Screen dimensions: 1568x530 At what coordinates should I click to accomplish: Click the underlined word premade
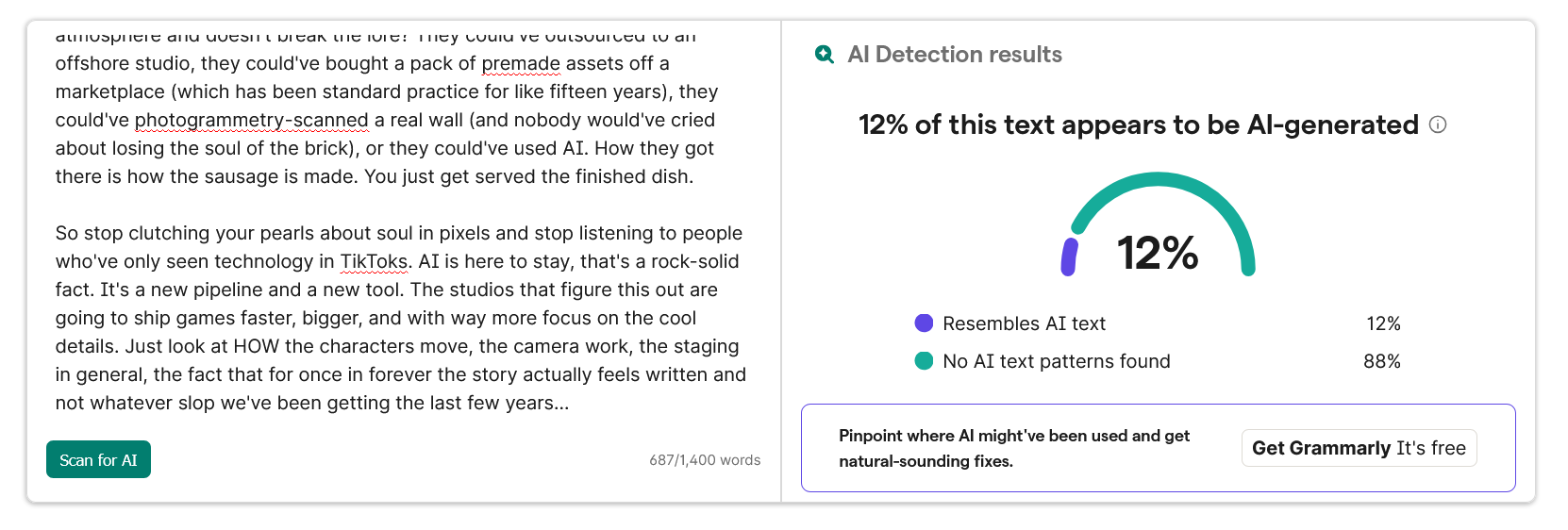click(x=521, y=63)
